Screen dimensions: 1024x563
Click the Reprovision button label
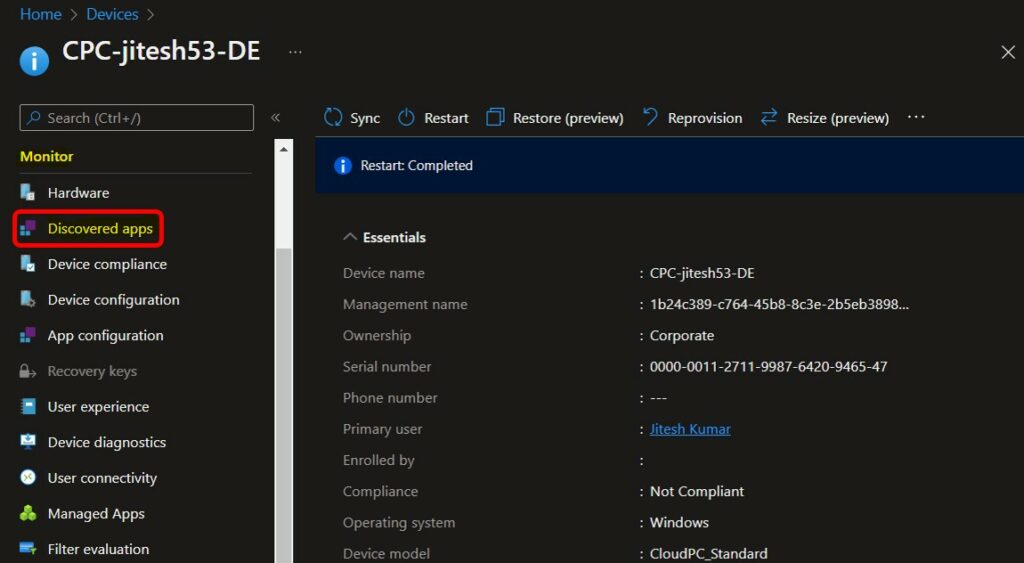[705, 118]
